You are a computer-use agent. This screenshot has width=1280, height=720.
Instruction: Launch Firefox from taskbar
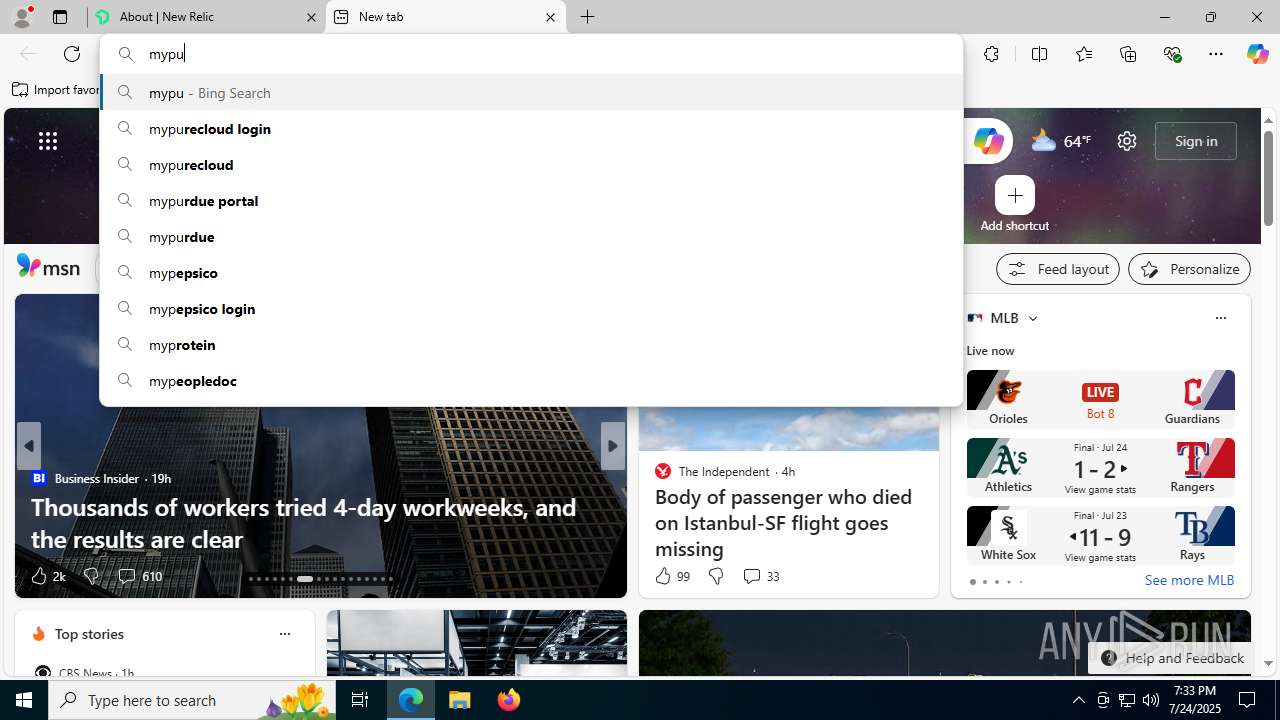[x=509, y=700]
